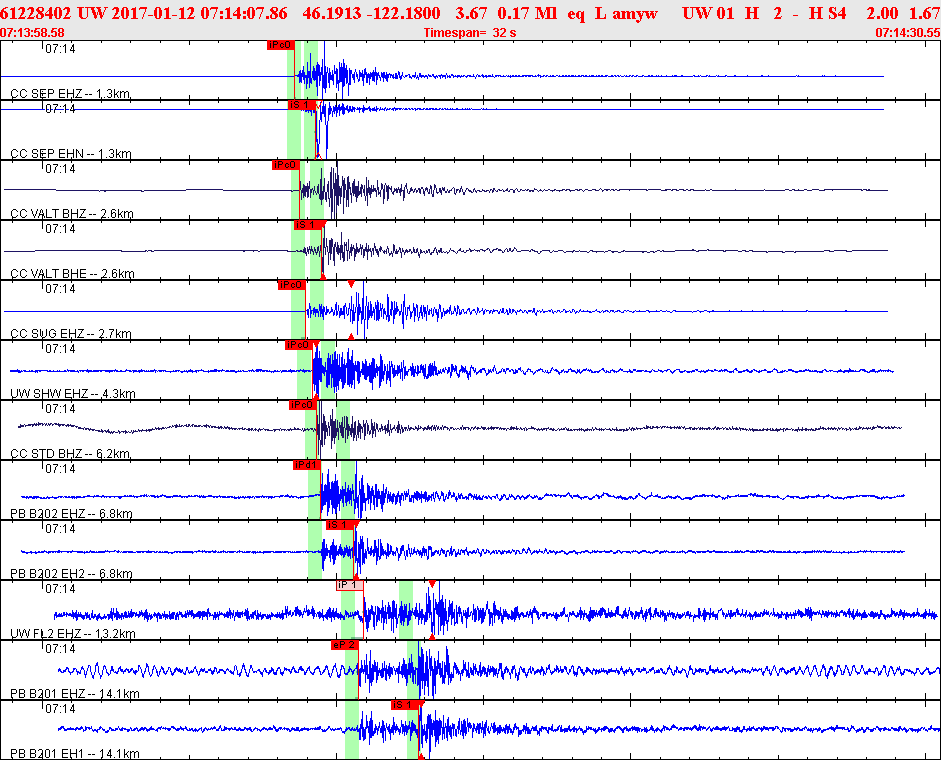This screenshot has height=760, width=941.
Task: Select the eP 2 pick flag on B201 EHZ trace
Action: (344, 645)
